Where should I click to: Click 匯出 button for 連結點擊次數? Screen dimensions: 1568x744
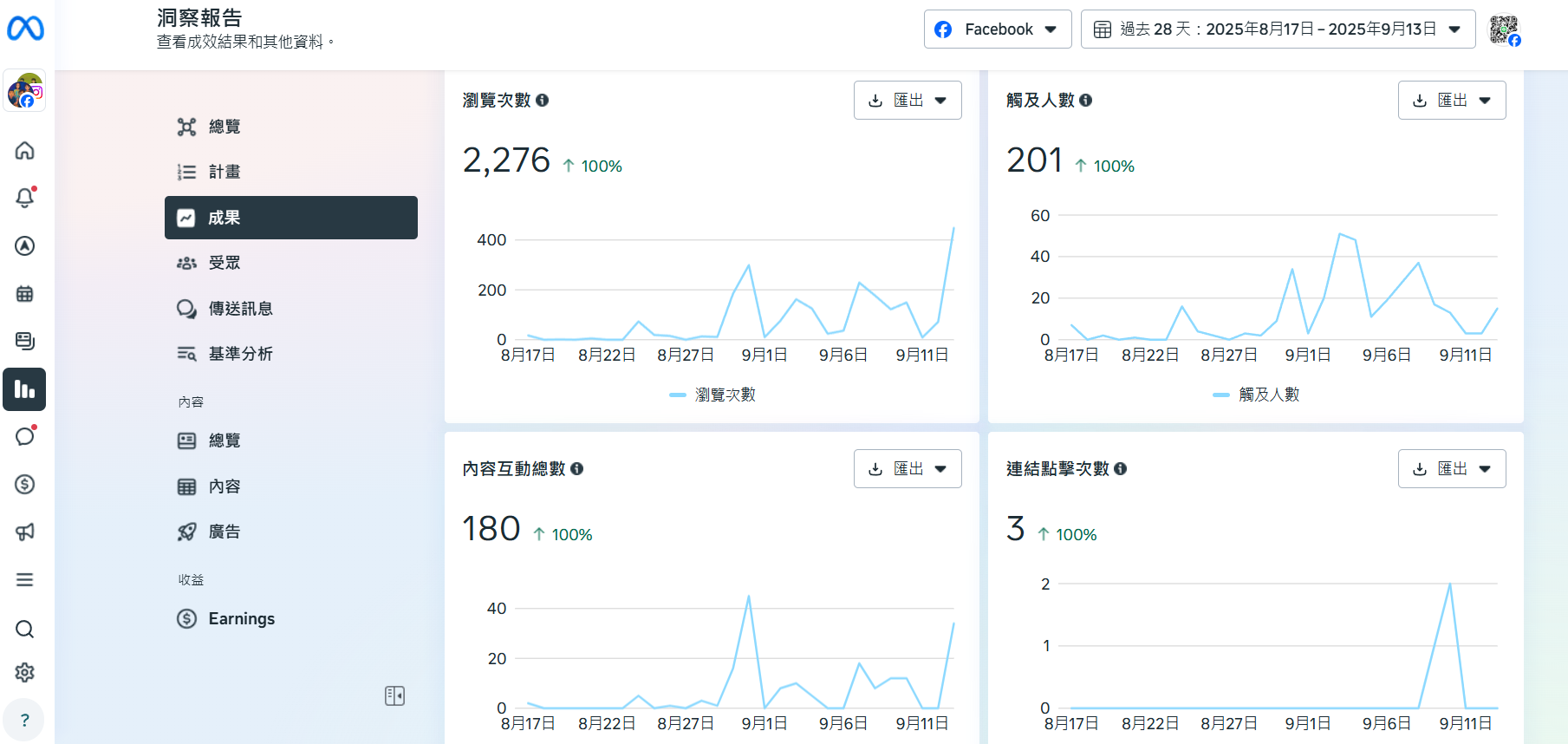[x=1451, y=469]
